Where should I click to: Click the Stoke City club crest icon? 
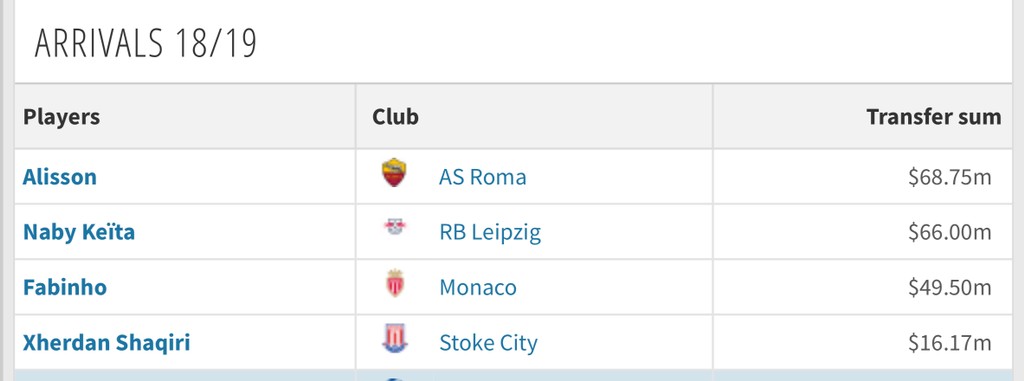pyautogui.click(x=394, y=339)
